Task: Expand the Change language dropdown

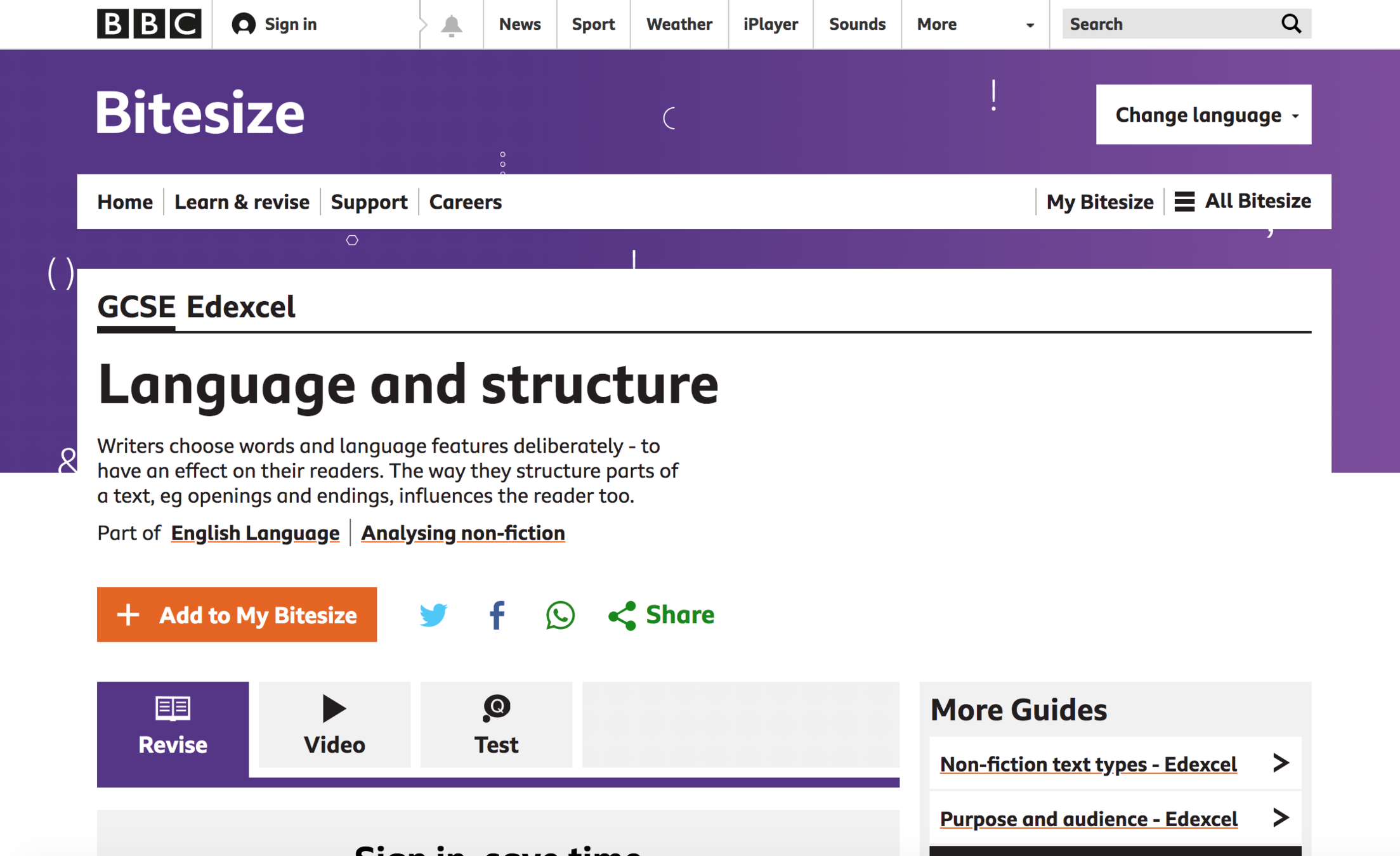Action: click(1202, 115)
